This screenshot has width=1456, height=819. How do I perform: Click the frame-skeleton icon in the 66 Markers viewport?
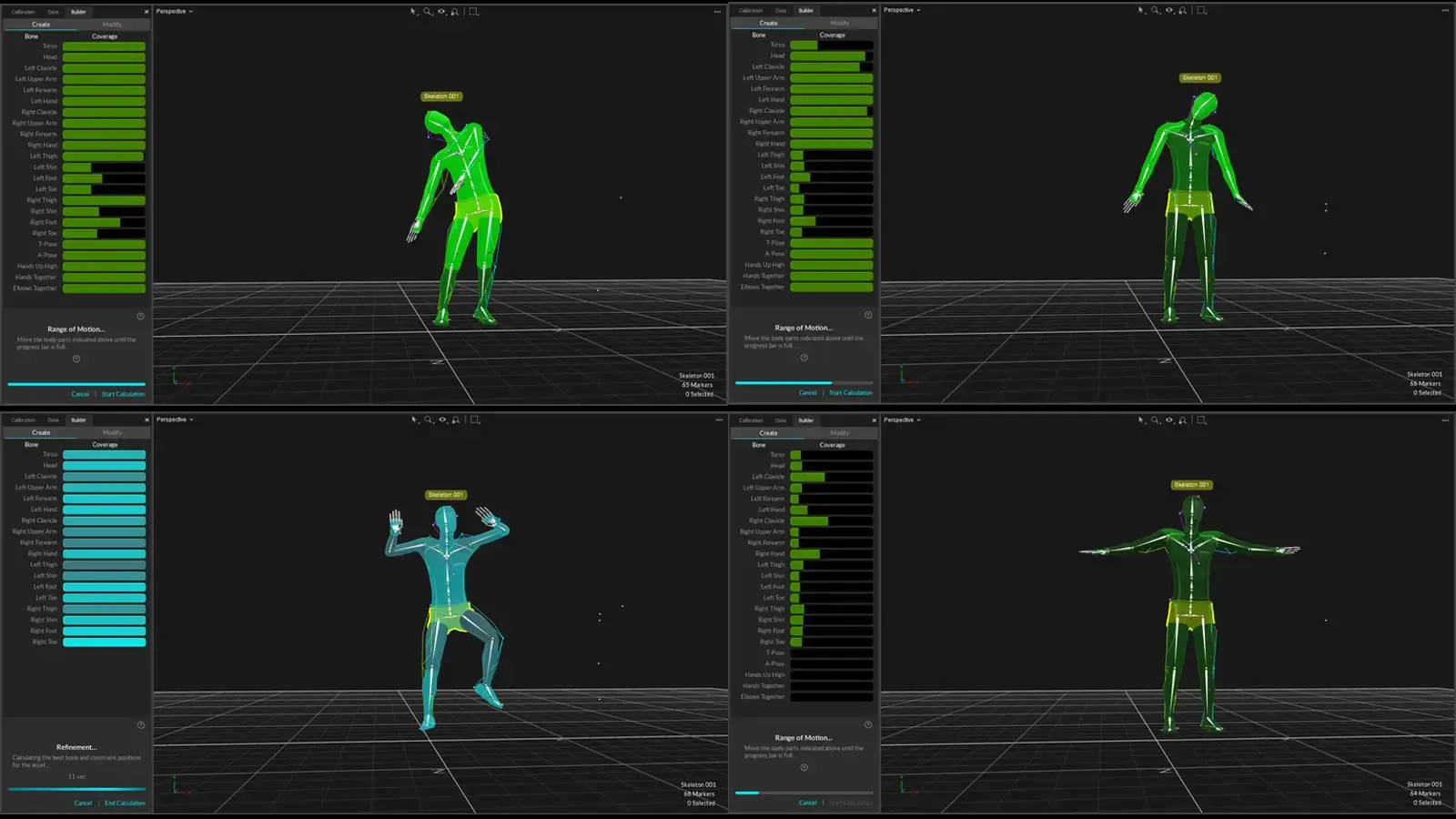point(1182,10)
